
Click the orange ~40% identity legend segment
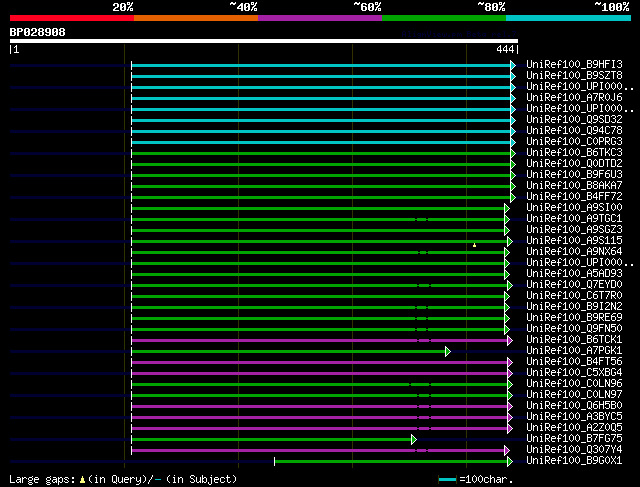click(196, 18)
